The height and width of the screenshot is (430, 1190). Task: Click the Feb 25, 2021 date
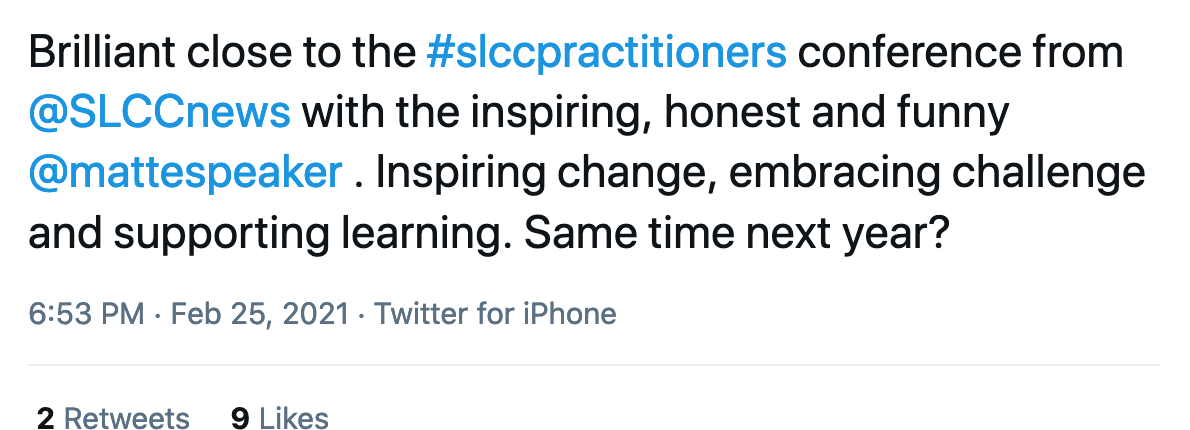(260, 313)
